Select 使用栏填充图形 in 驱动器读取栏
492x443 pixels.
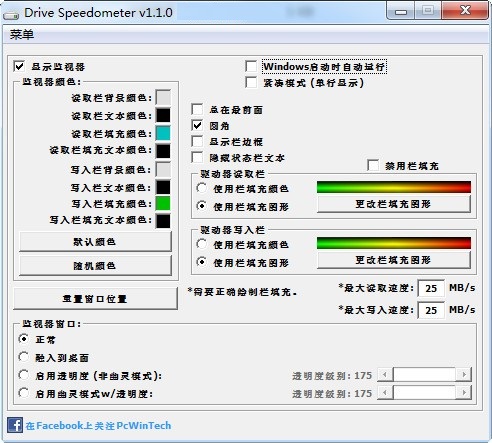click(x=202, y=206)
